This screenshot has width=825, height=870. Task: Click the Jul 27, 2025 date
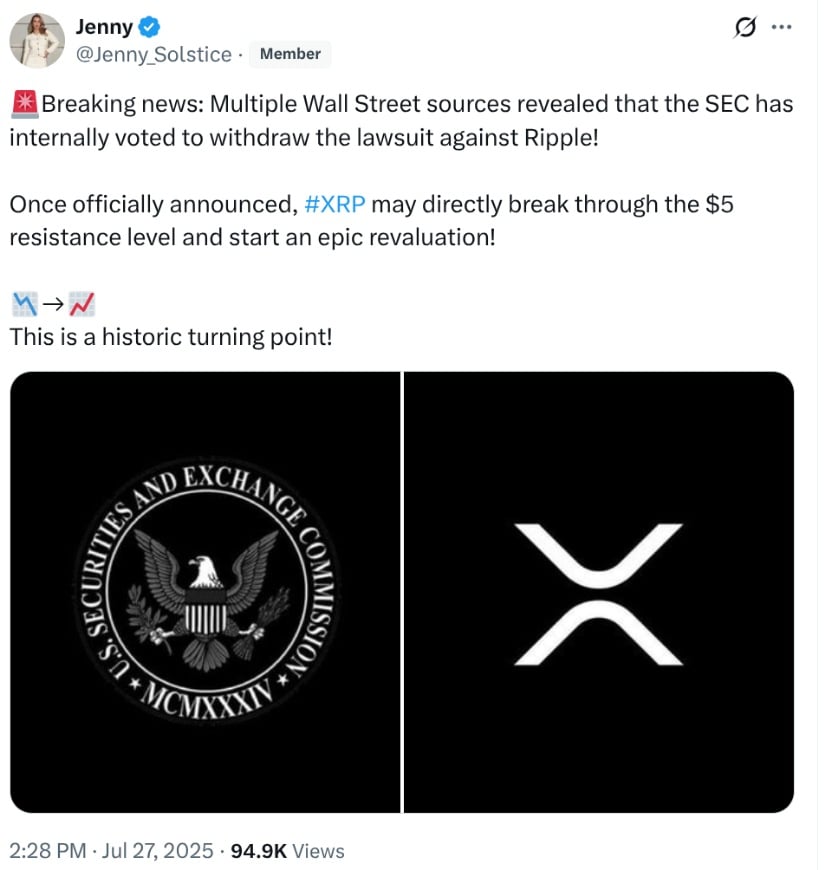(x=158, y=851)
